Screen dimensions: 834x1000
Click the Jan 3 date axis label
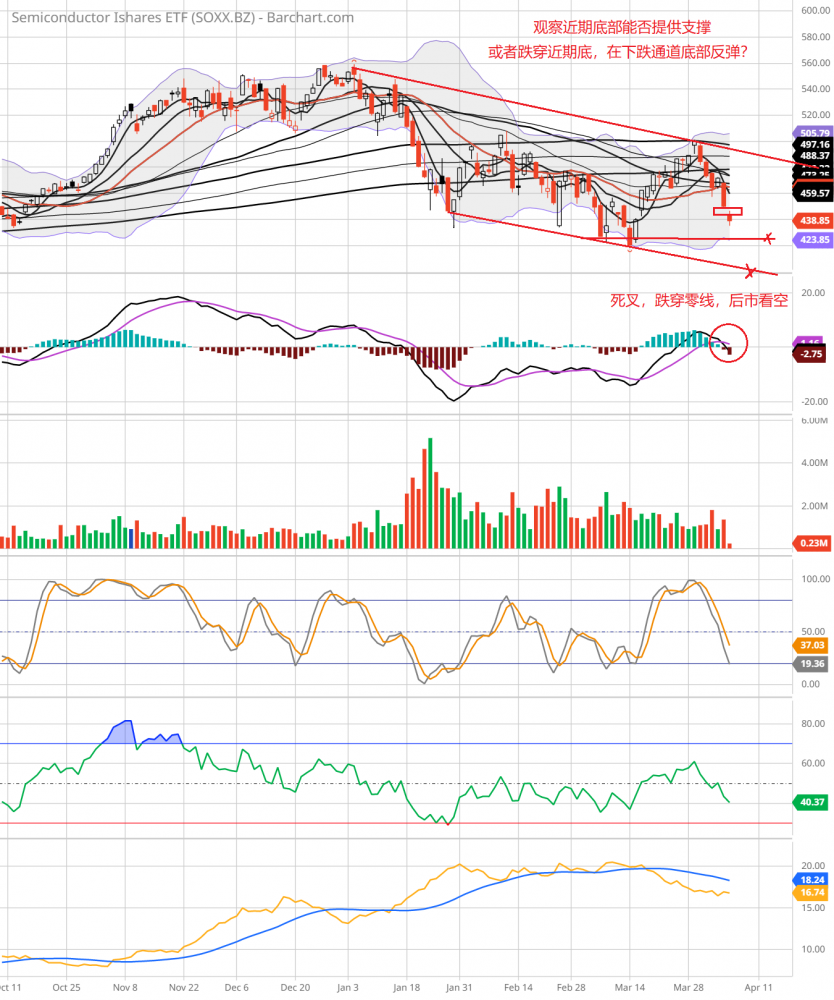coord(347,985)
